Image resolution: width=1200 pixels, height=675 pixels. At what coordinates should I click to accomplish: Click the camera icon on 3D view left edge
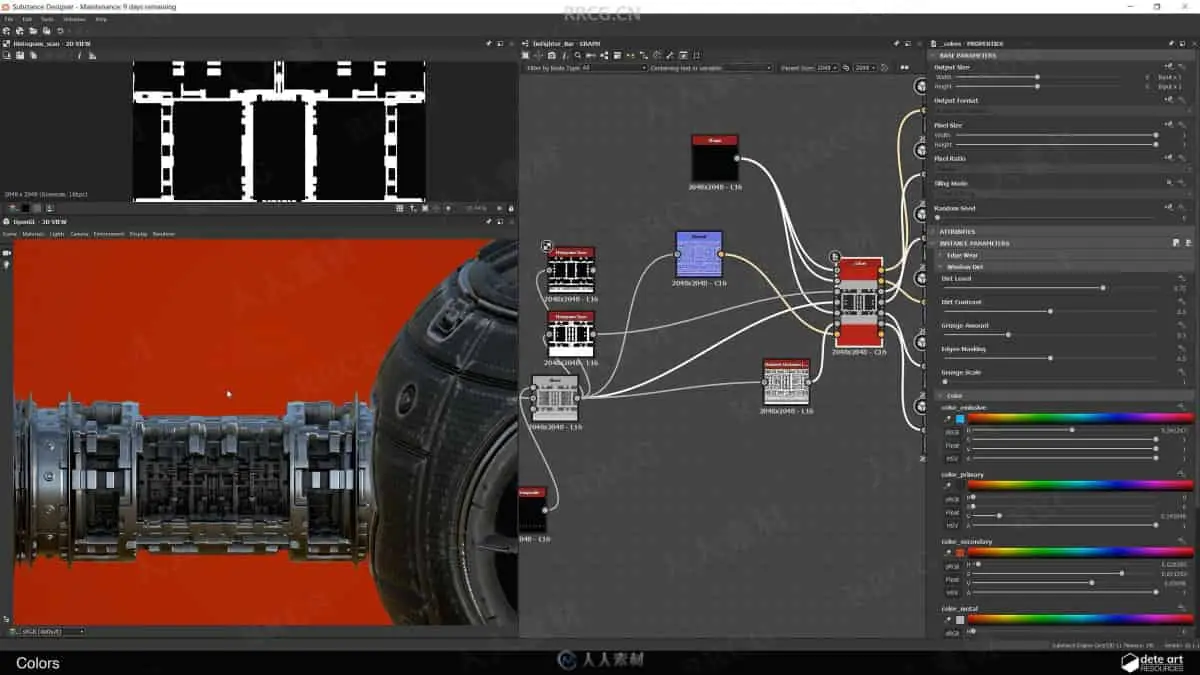[x=7, y=253]
